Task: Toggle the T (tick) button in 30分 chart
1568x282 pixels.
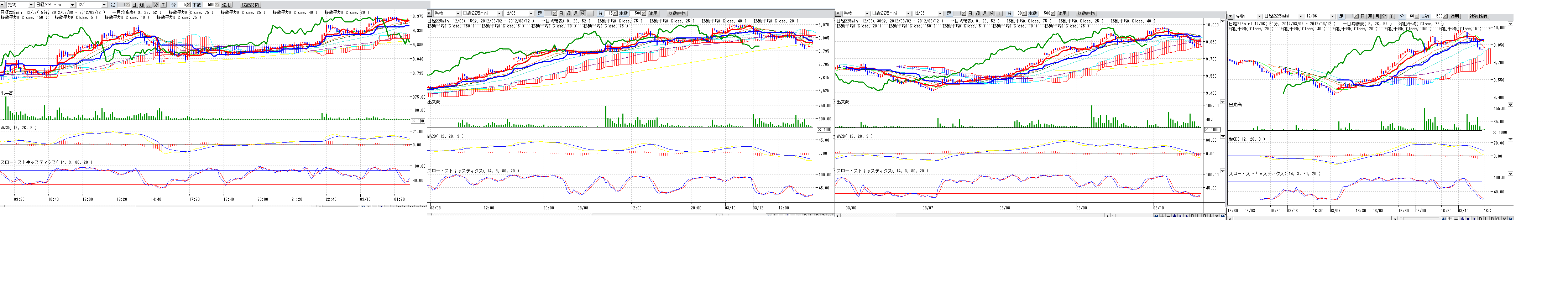Action: (x=999, y=14)
